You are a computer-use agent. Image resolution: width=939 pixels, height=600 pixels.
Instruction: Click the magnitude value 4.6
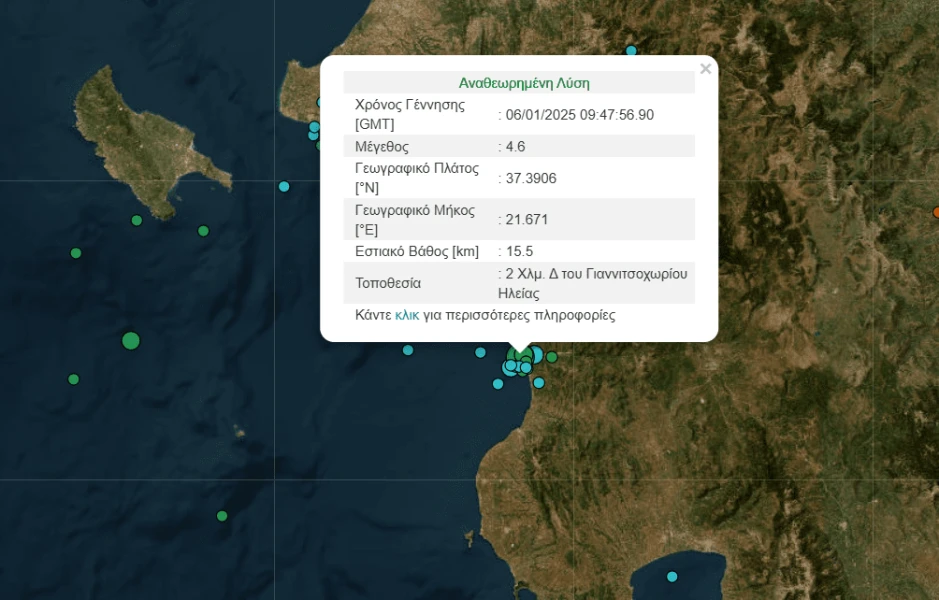click(x=515, y=147)
